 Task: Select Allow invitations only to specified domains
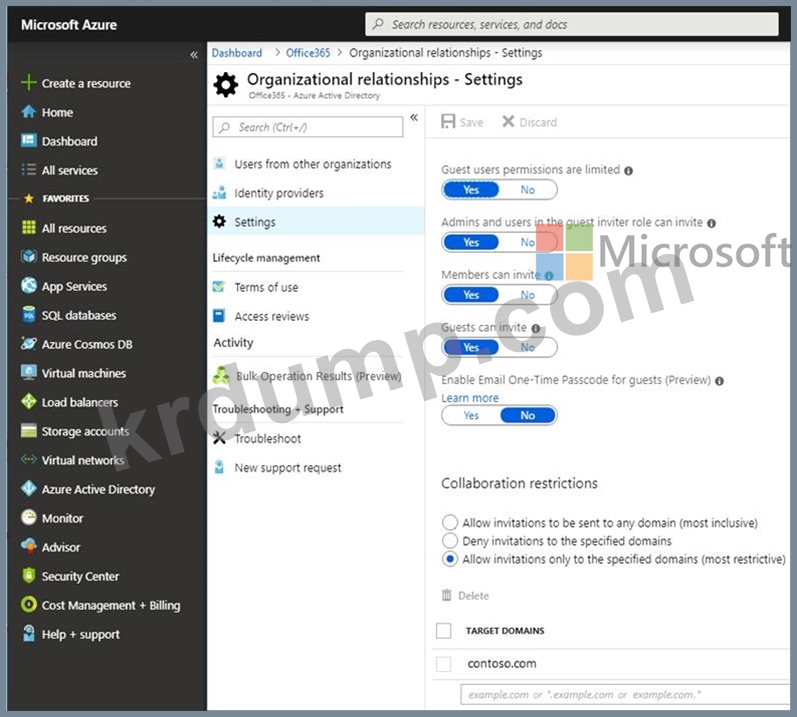(x=449, y=558)
